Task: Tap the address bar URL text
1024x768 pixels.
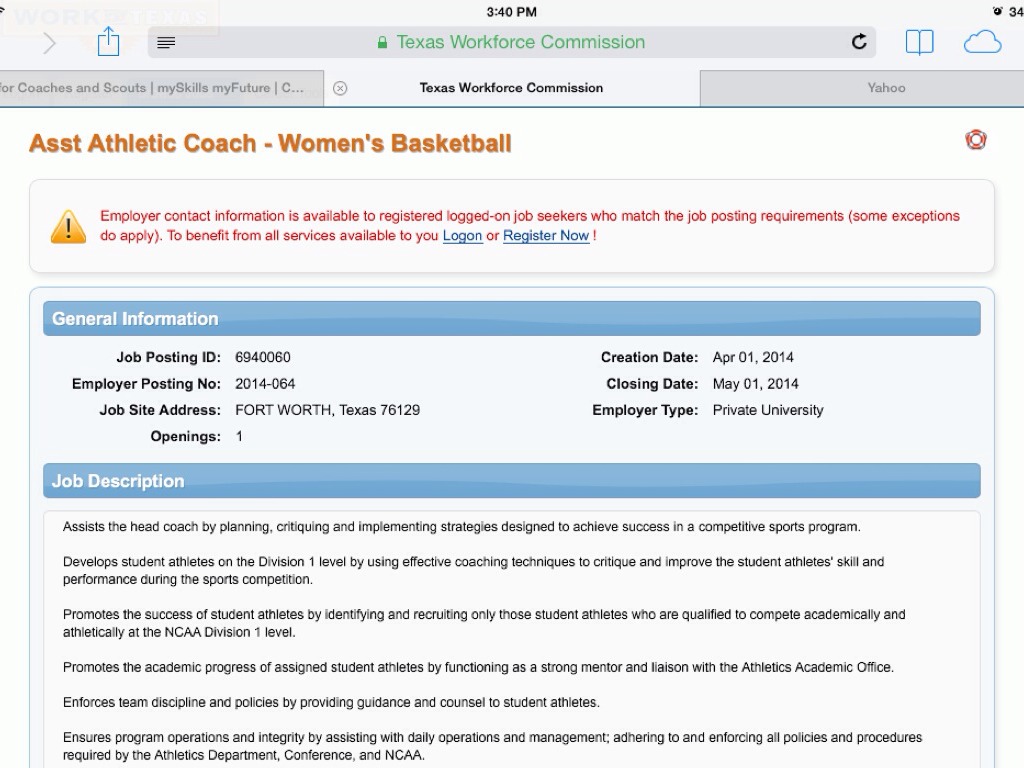Action: pyautogui.click(x=520, y=42)
